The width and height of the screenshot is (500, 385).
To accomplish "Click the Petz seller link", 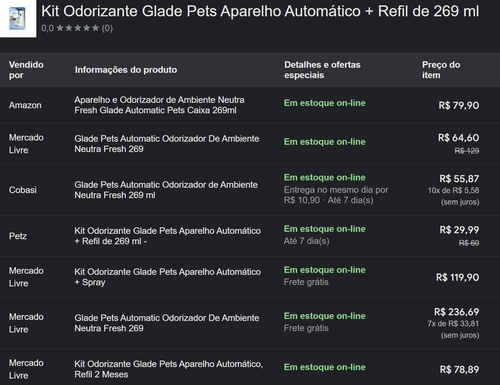I will (x=18, y=236).
